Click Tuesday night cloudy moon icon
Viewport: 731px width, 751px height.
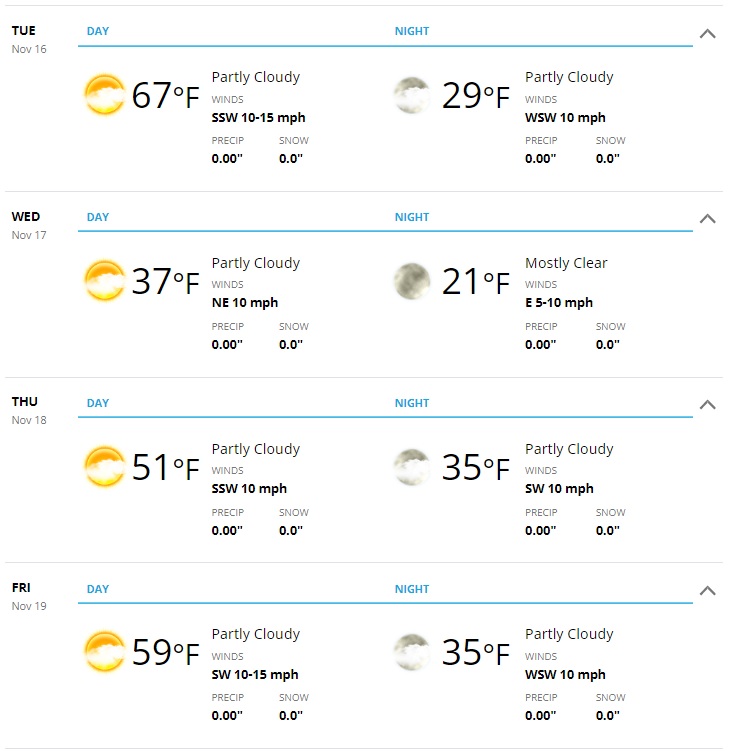click(x=411, y=95)
